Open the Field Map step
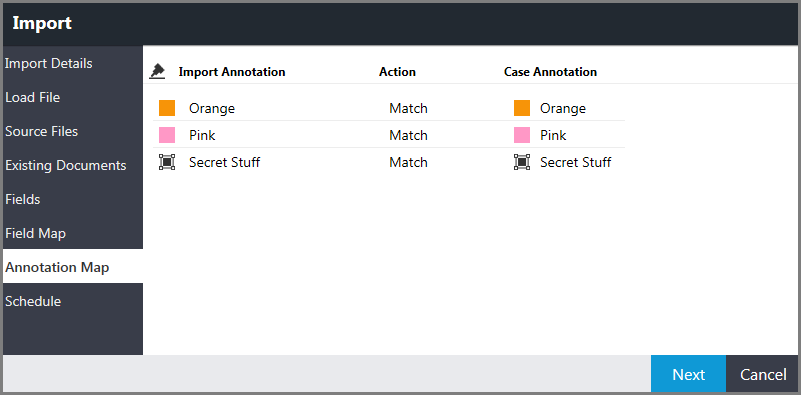The image size is (801, 395). coord(73,234)
